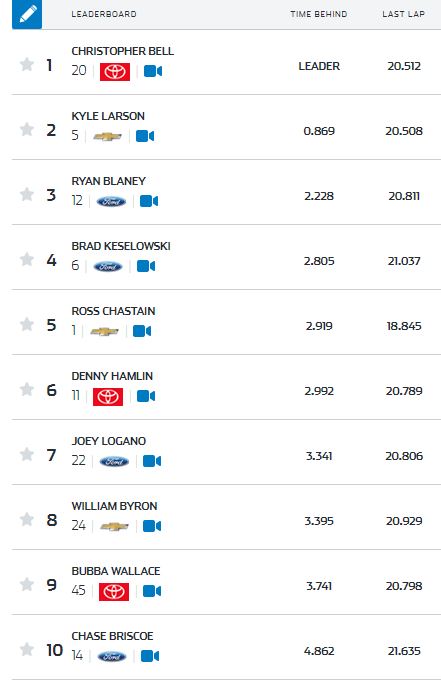Open Ryan Blaney's video camera icon
The height and width of the screenshot is (683, 441).
point(149,201)
